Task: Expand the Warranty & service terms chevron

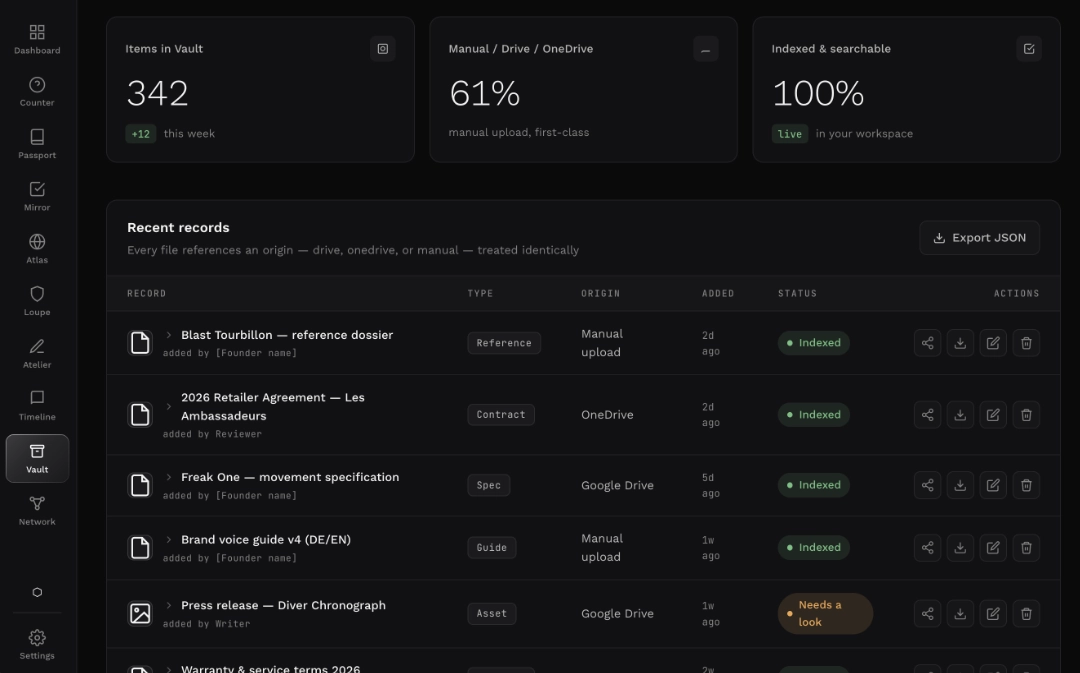Action: click(169, 668)
